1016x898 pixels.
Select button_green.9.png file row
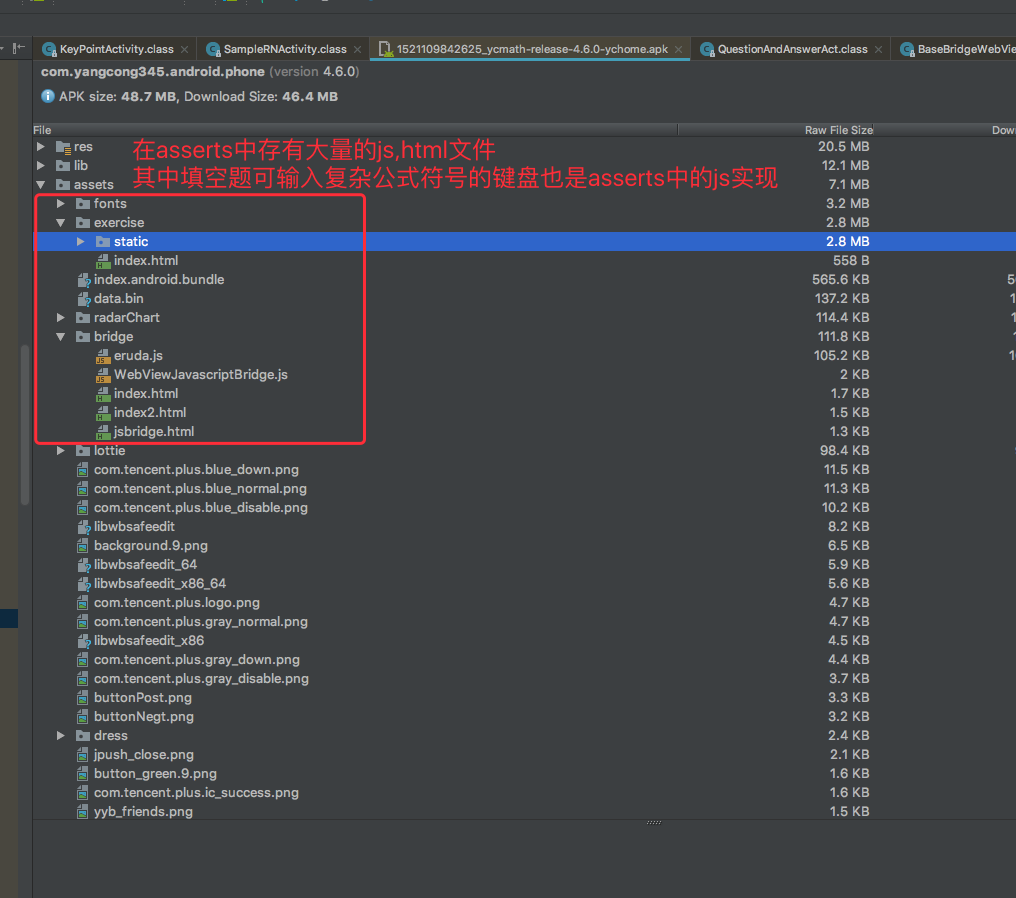click(524, 774)
